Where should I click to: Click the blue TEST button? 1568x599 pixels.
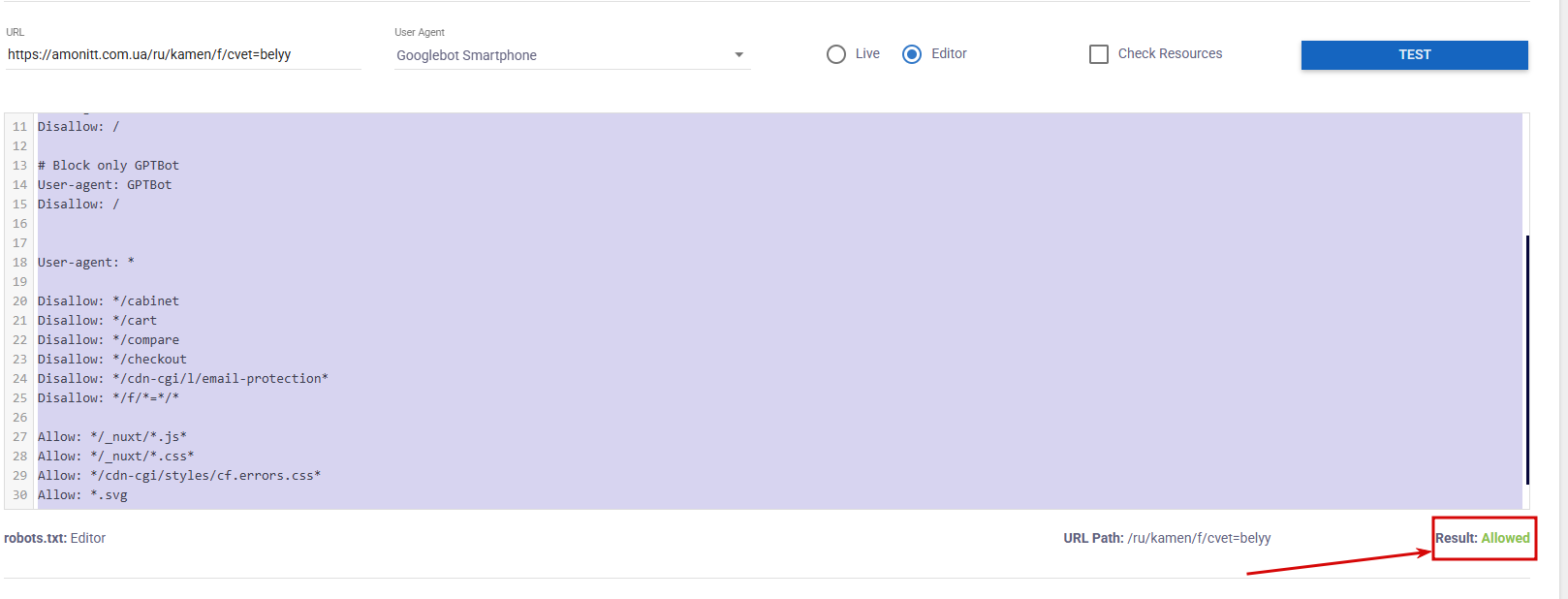click(x=1414, y=54)
